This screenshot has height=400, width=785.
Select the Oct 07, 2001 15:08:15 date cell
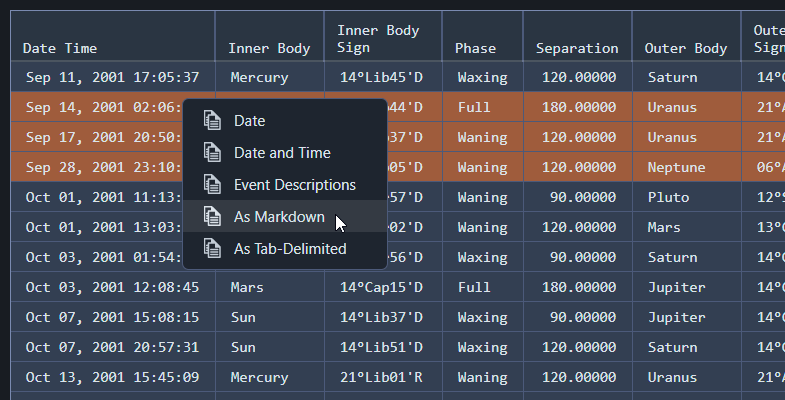[x=113, y=317]
